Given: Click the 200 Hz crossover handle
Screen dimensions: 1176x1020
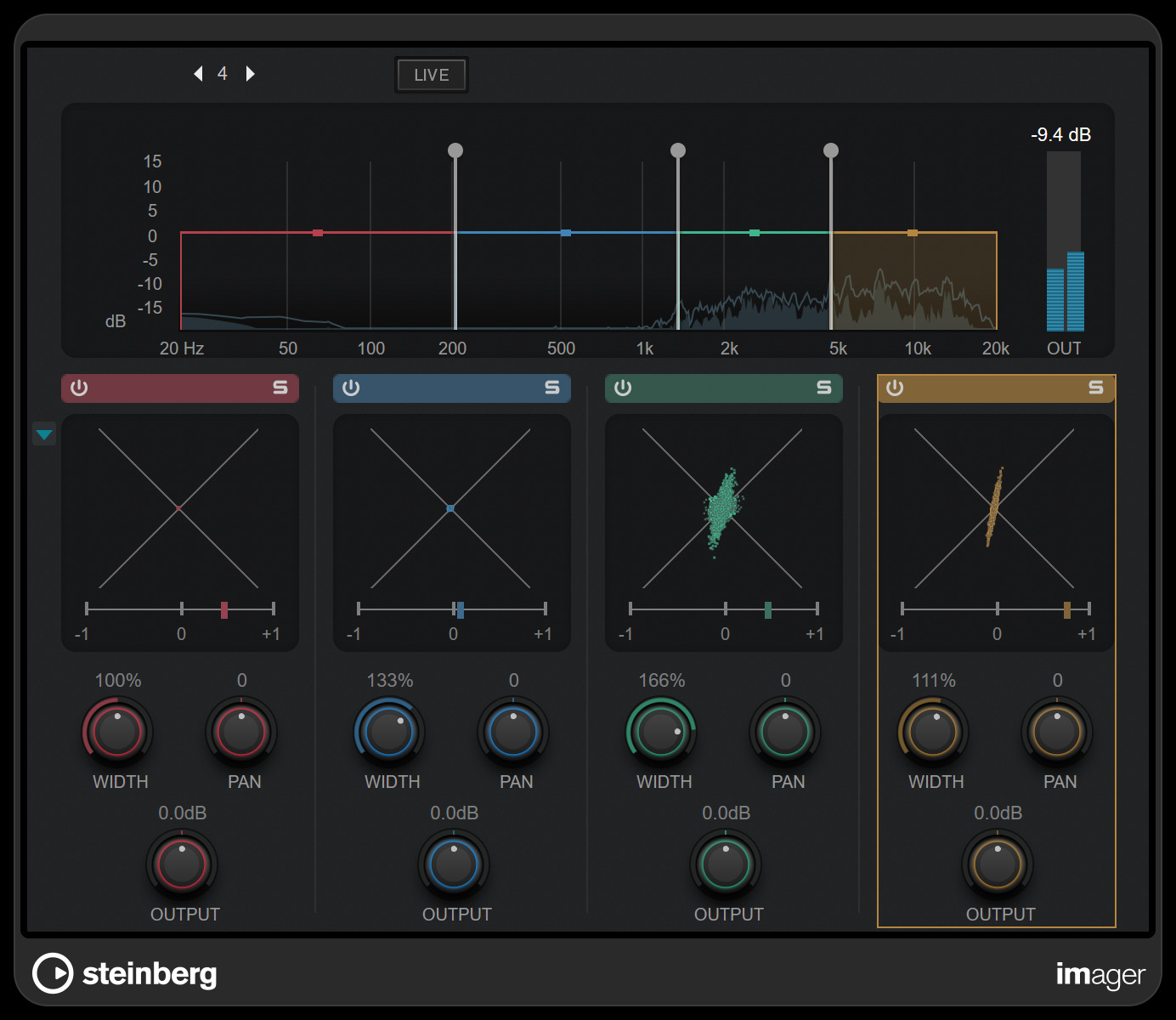Looking at the screenshot, I should pos(455,150).
